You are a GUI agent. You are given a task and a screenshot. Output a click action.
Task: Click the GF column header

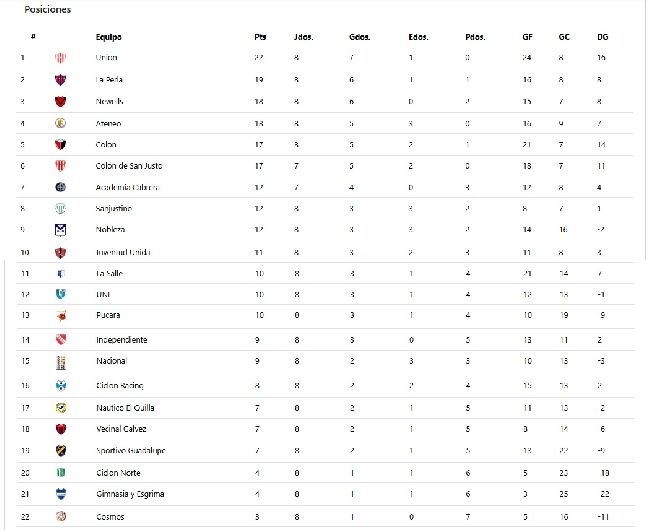(527, 37)
